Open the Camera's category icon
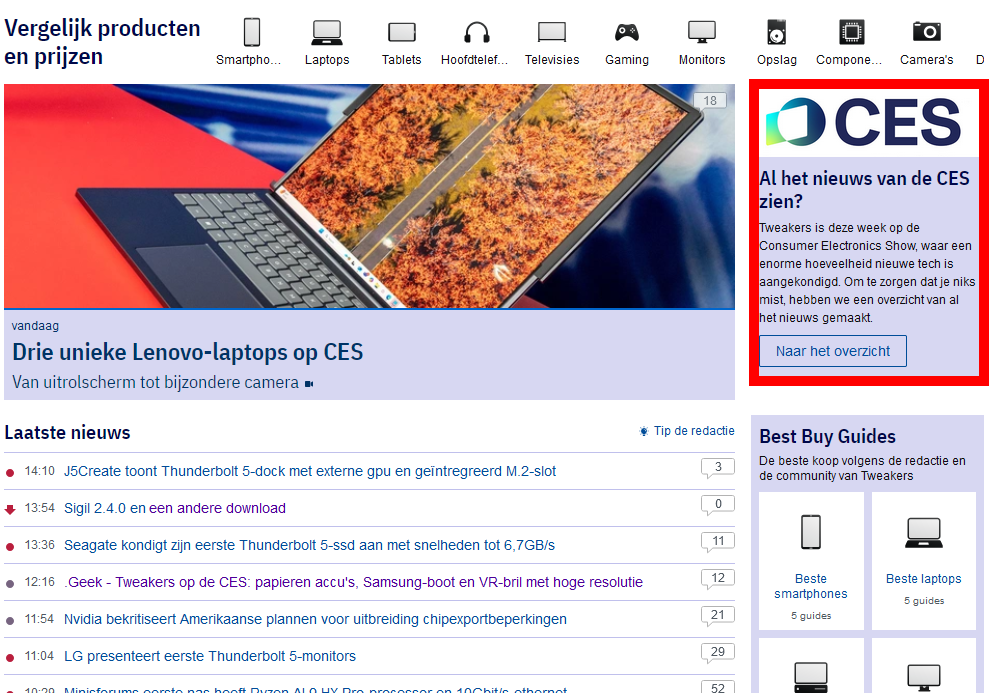Screen dimensions: 991x693 (927, 32)
